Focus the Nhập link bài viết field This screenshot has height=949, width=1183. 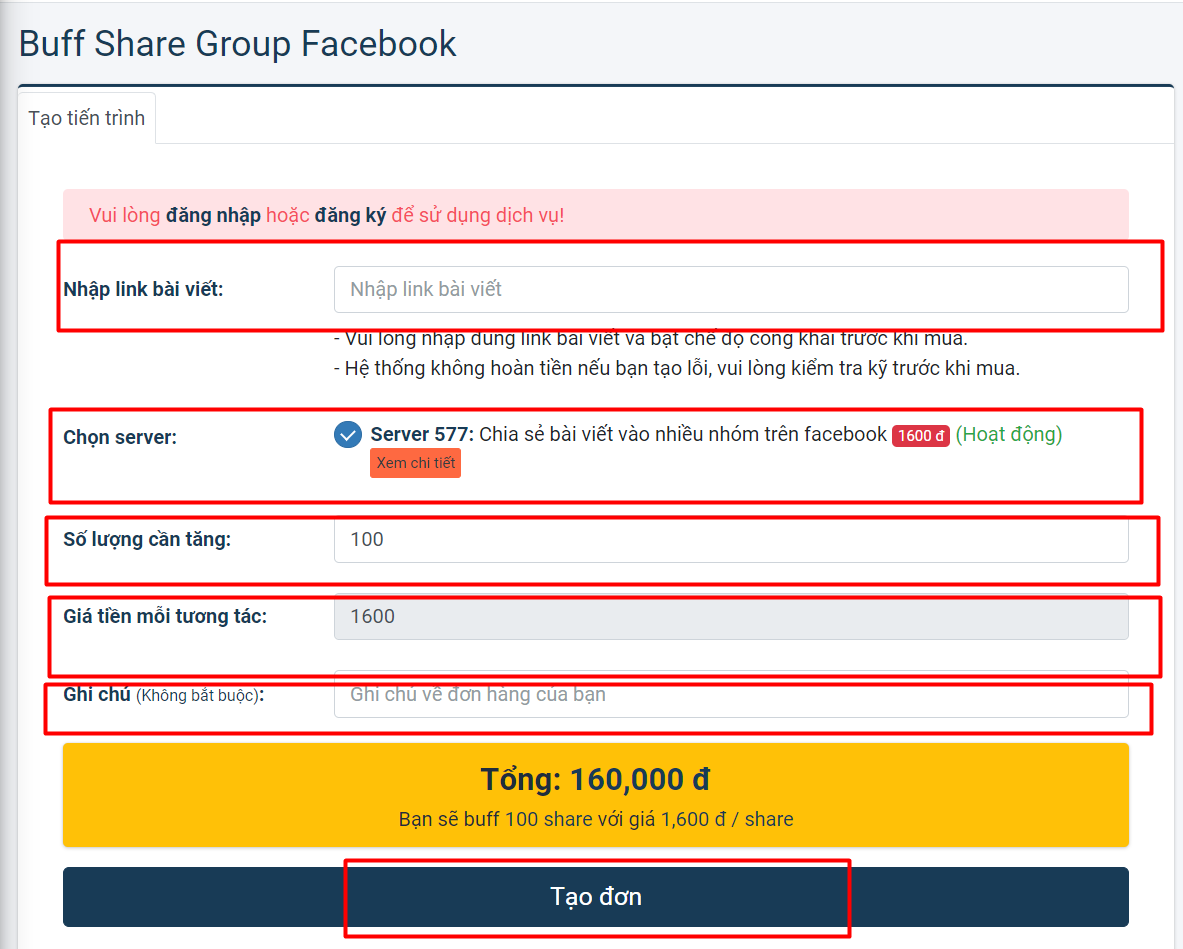pyautogui.click(x=730, y=290)
